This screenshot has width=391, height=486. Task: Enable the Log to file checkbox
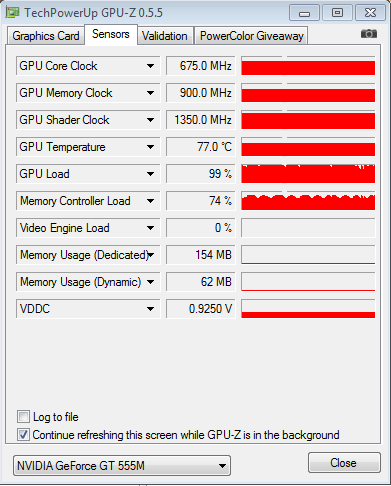pyautogui.click(x=23, y=417)
